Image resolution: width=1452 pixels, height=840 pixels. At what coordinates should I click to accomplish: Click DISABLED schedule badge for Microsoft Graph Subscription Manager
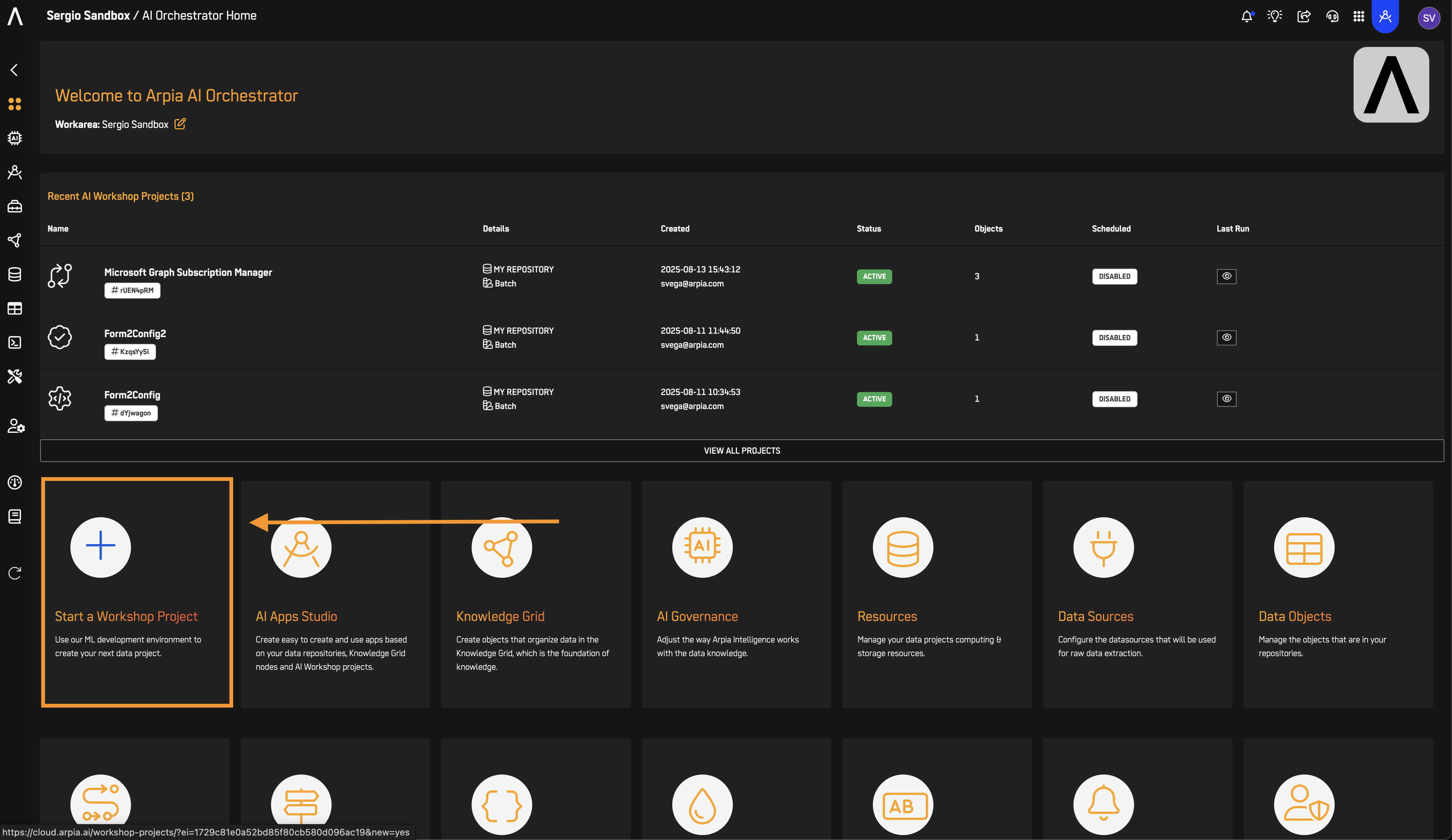coord(1114,277)
